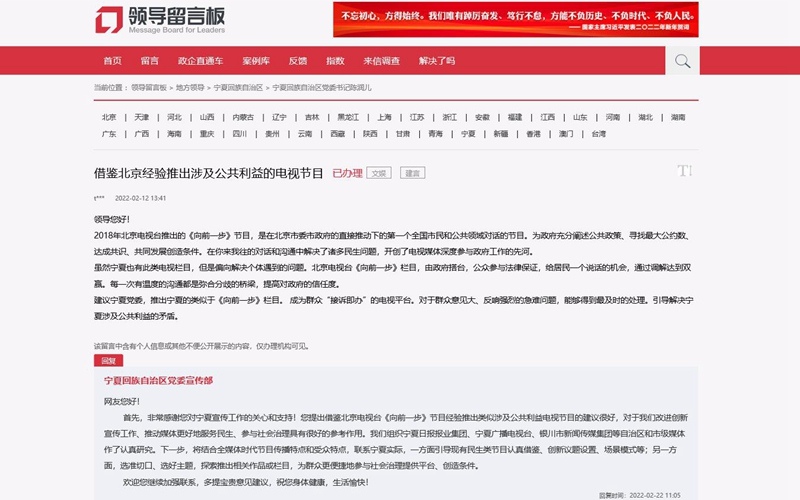Click the text size T icon
Viewport: 800px width, 500px height.
pyautogui.click(x=685, y=172)
